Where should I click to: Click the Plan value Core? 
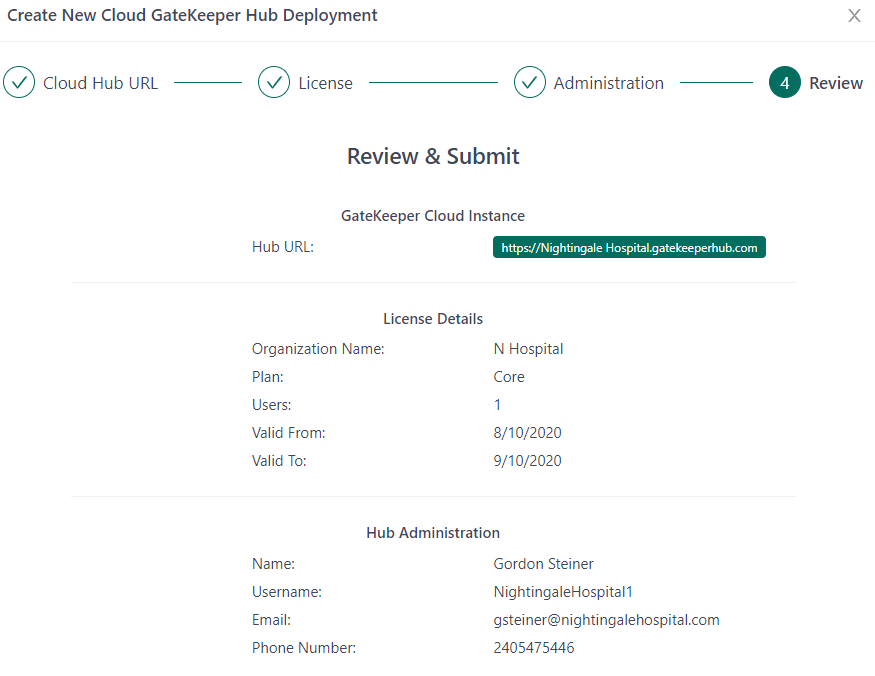(x=509, y=377)
